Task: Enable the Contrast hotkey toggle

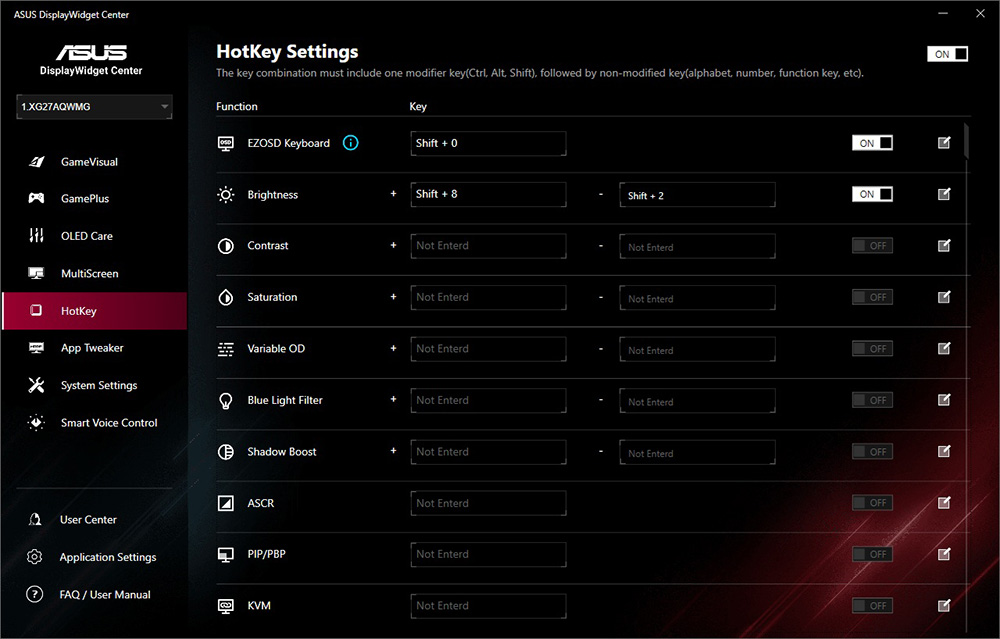Action: click(x=872, y=246)
